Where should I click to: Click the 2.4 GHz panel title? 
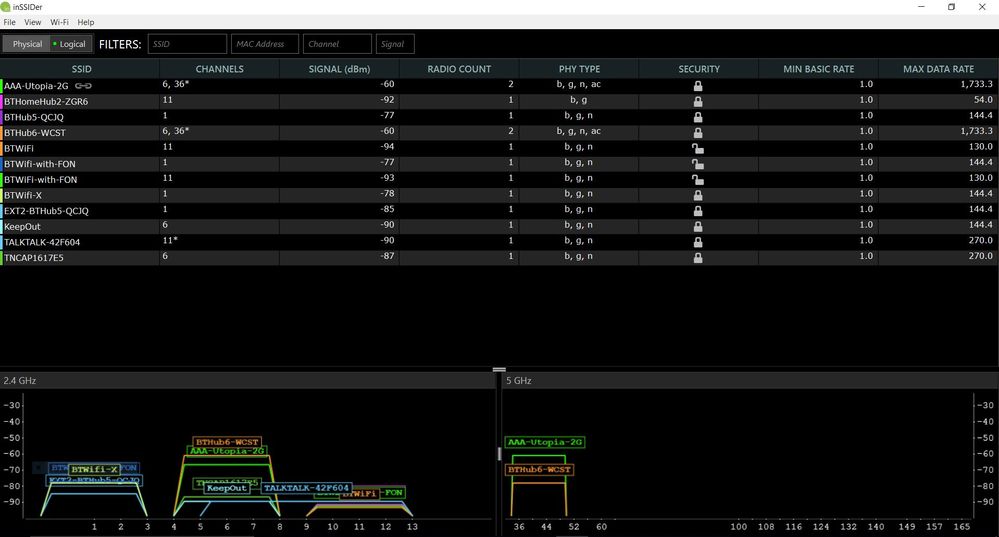click(20, 380)
